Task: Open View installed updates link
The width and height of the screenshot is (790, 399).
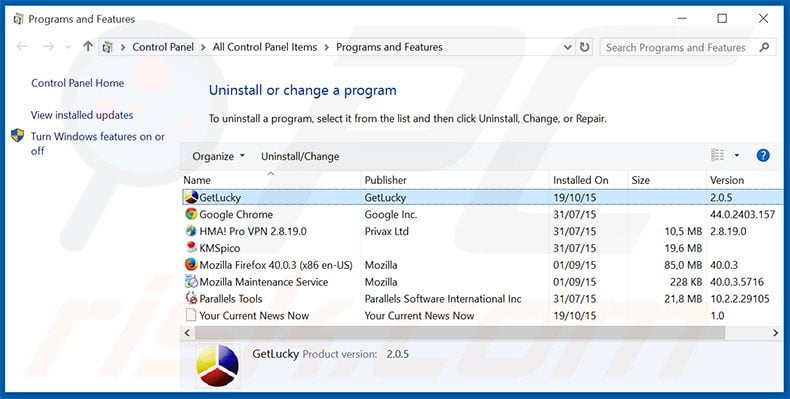Action: point(82,115)
